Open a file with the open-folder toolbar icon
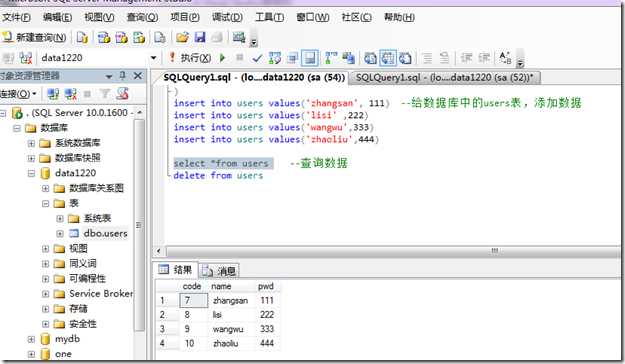The image size is (625, 364). point(182,37)
